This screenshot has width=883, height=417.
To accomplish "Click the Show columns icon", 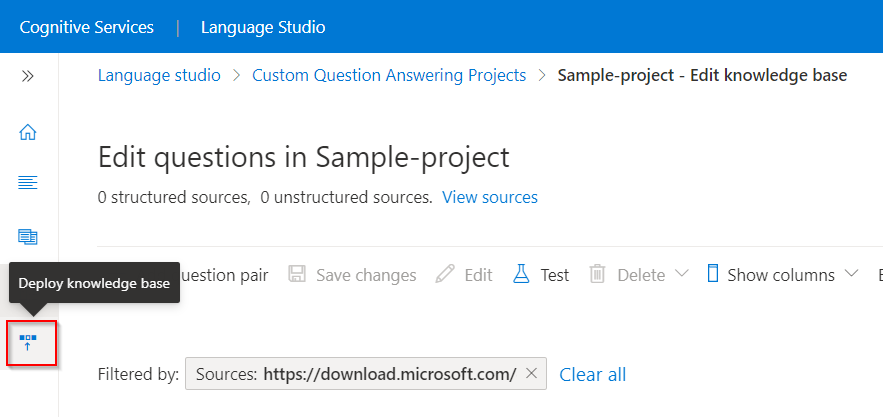I will [x=713, y=274].
